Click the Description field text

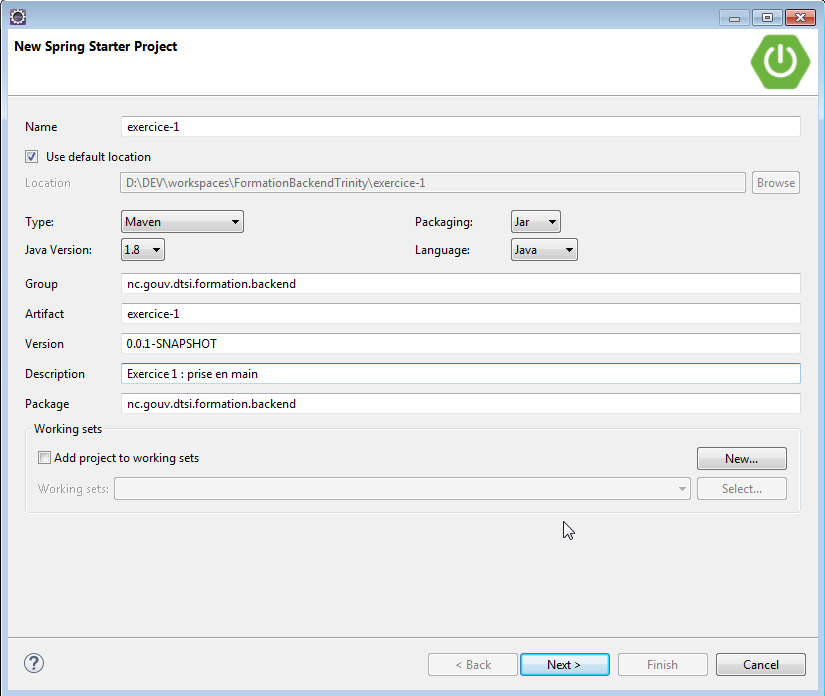pos(460,374)
